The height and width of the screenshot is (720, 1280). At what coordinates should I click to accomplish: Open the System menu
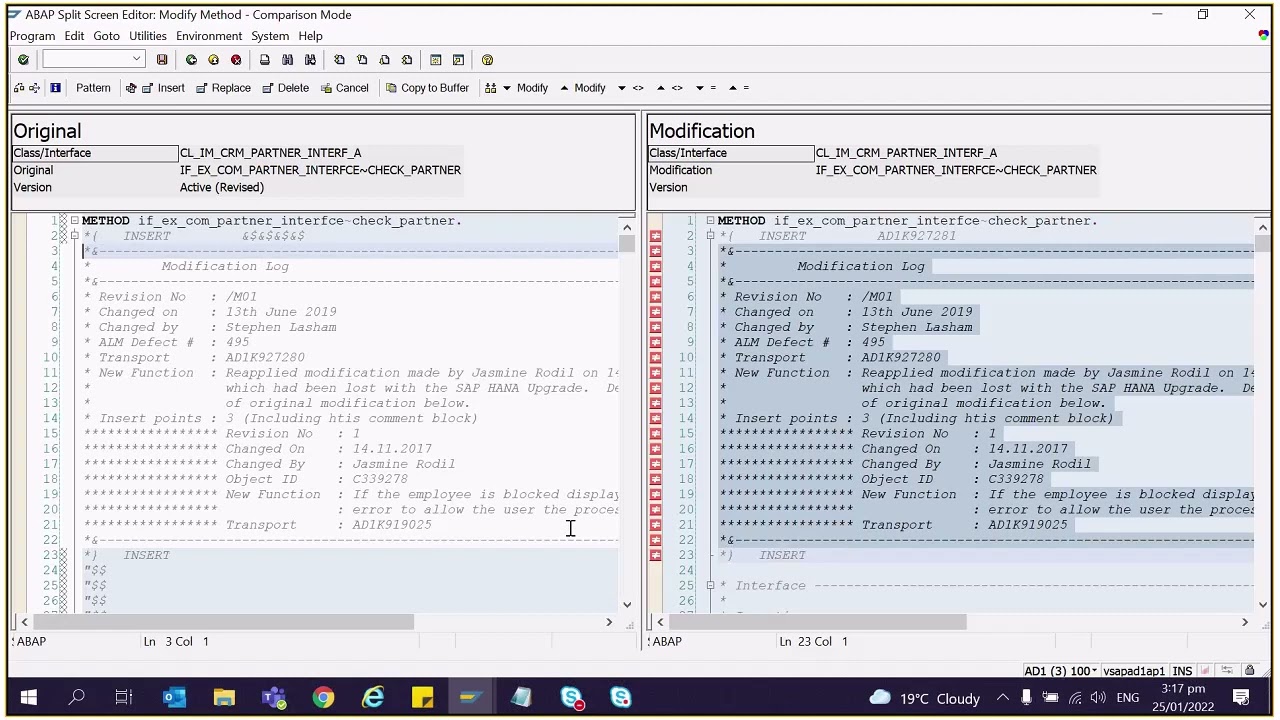pyautogui.click(x=270, y=36)
